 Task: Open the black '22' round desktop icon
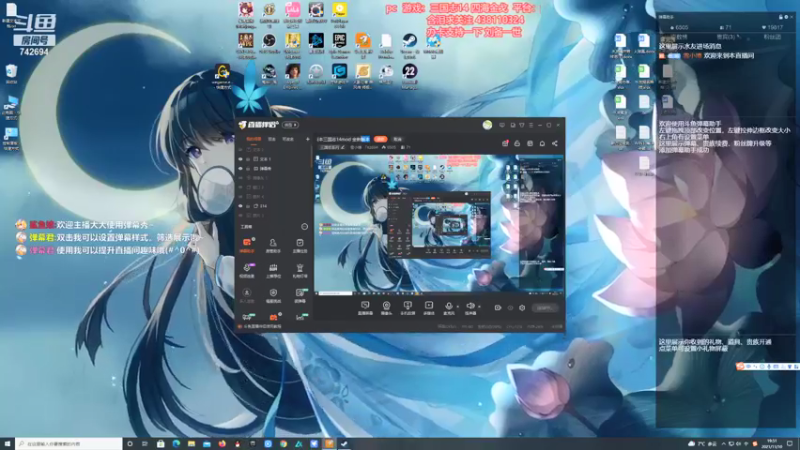pyautogui.click(x=409, y=71)
